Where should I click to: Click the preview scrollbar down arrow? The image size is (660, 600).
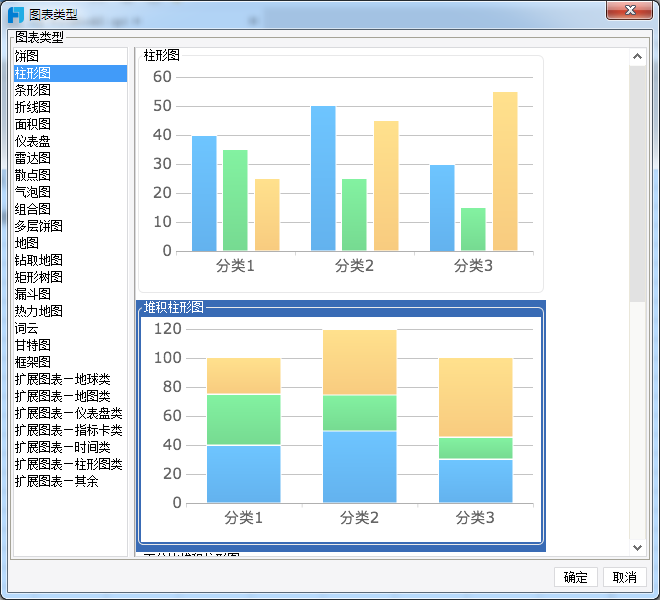point(637,547)
